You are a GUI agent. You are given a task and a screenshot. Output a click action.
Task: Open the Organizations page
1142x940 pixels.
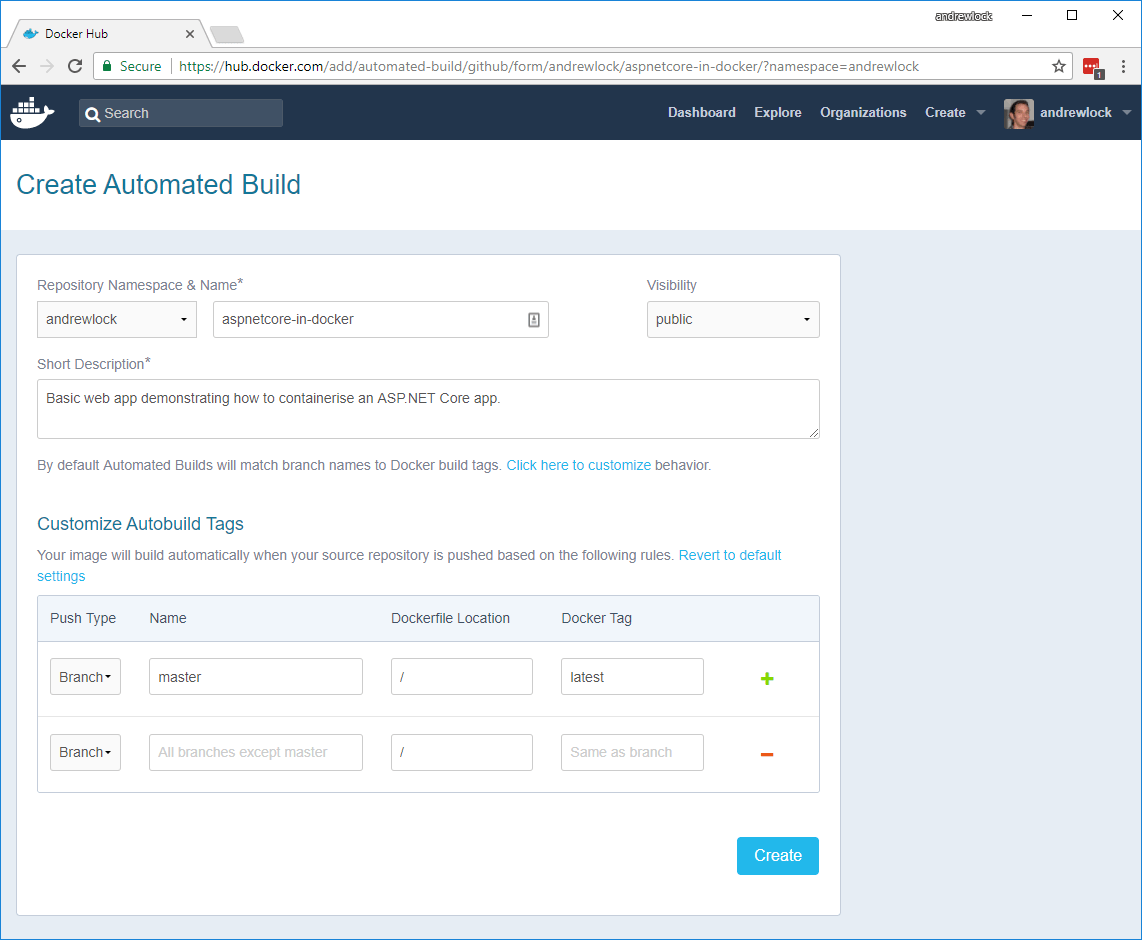(x=863, y=112)
